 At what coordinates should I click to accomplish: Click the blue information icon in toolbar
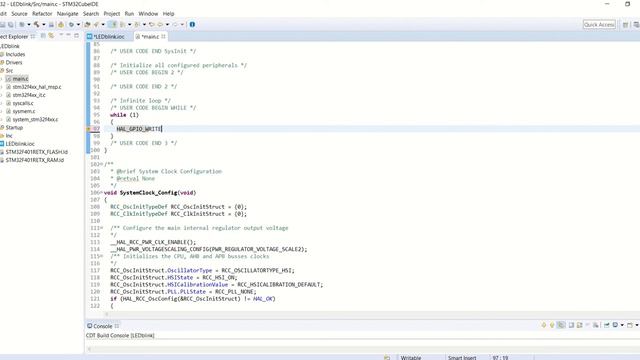192,24
